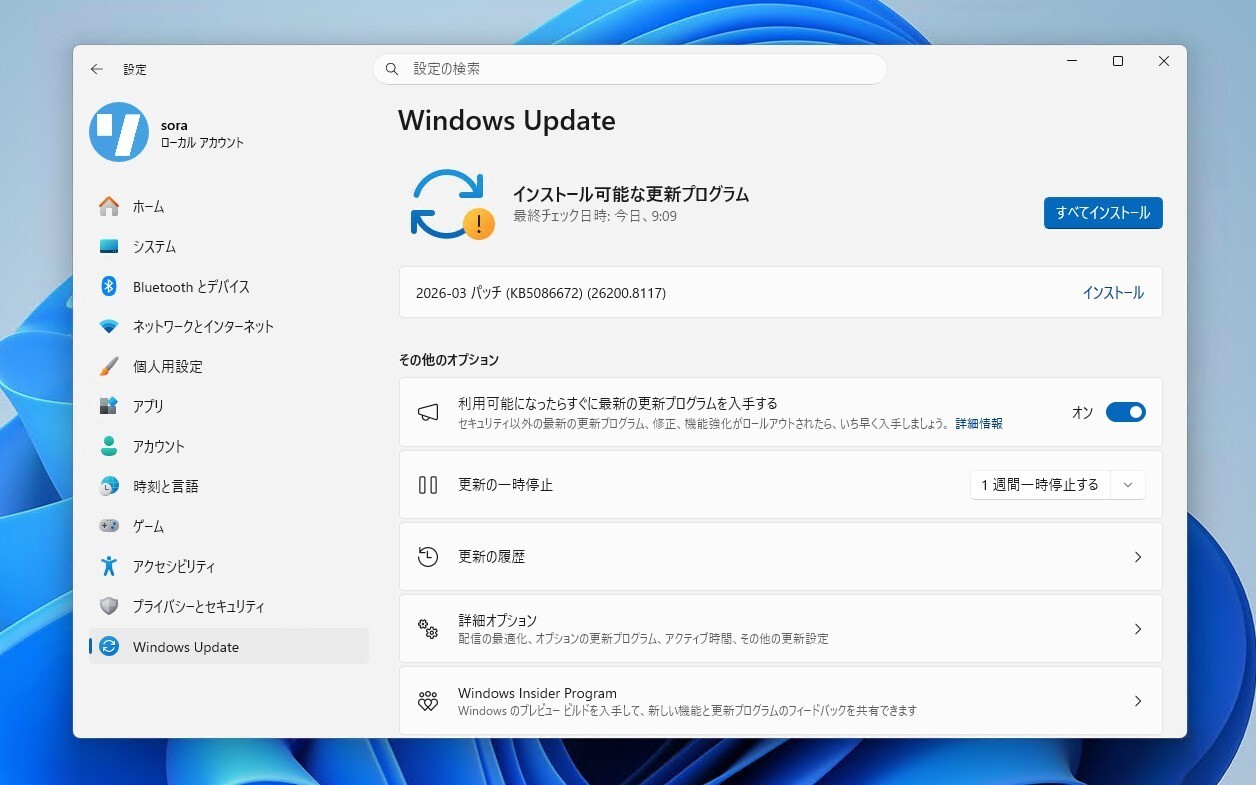Click the sora ローカル アカウント name

(x=202, y=134)
